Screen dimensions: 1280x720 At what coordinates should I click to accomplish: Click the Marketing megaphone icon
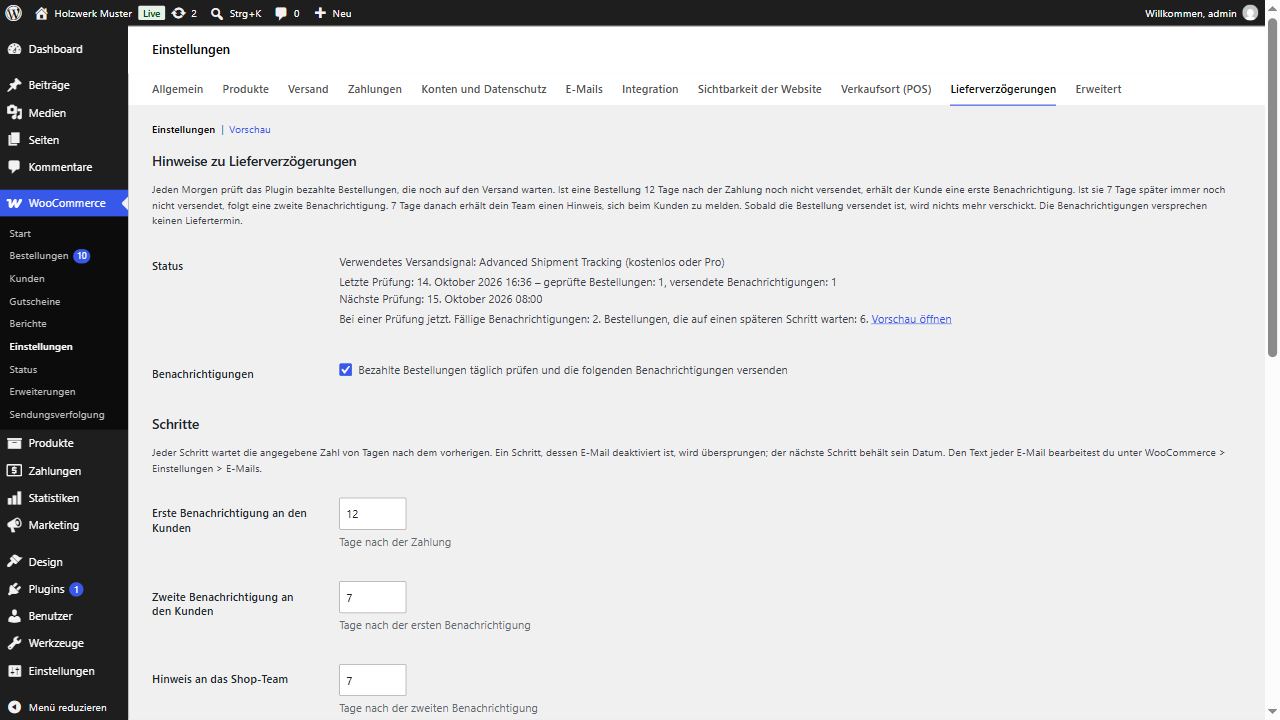(x=15, y=525)
